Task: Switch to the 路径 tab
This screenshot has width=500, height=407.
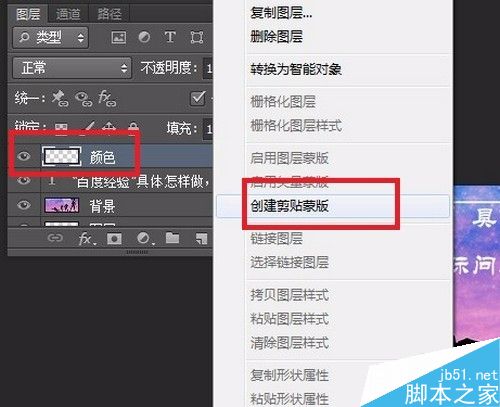Action: point(109,14)
